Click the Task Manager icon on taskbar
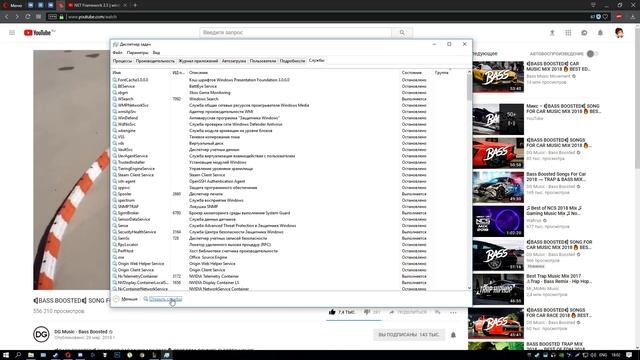 click(x=167, y=355)
